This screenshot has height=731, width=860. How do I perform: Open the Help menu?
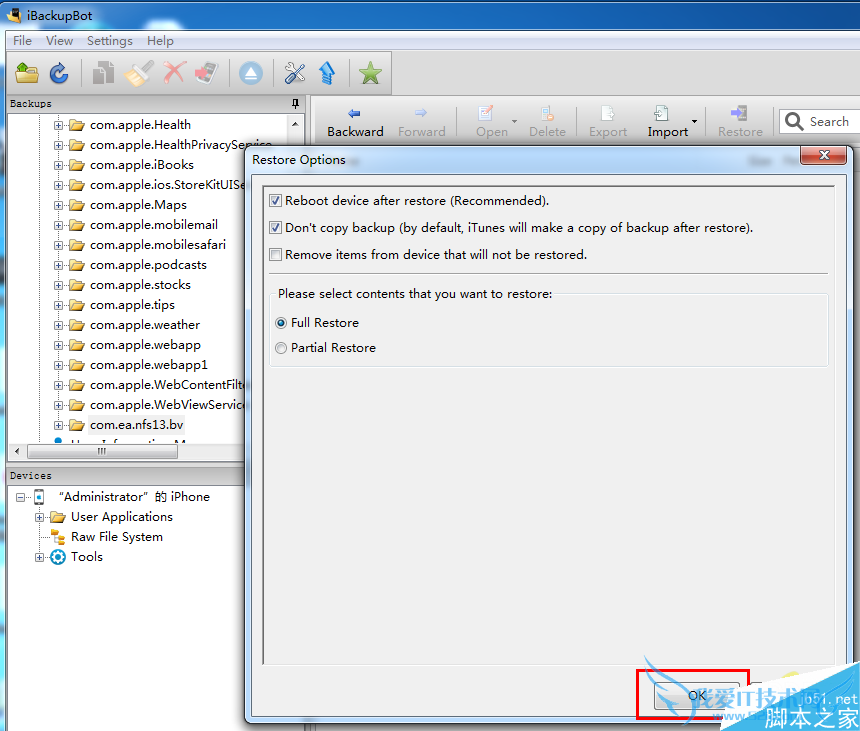160,41
